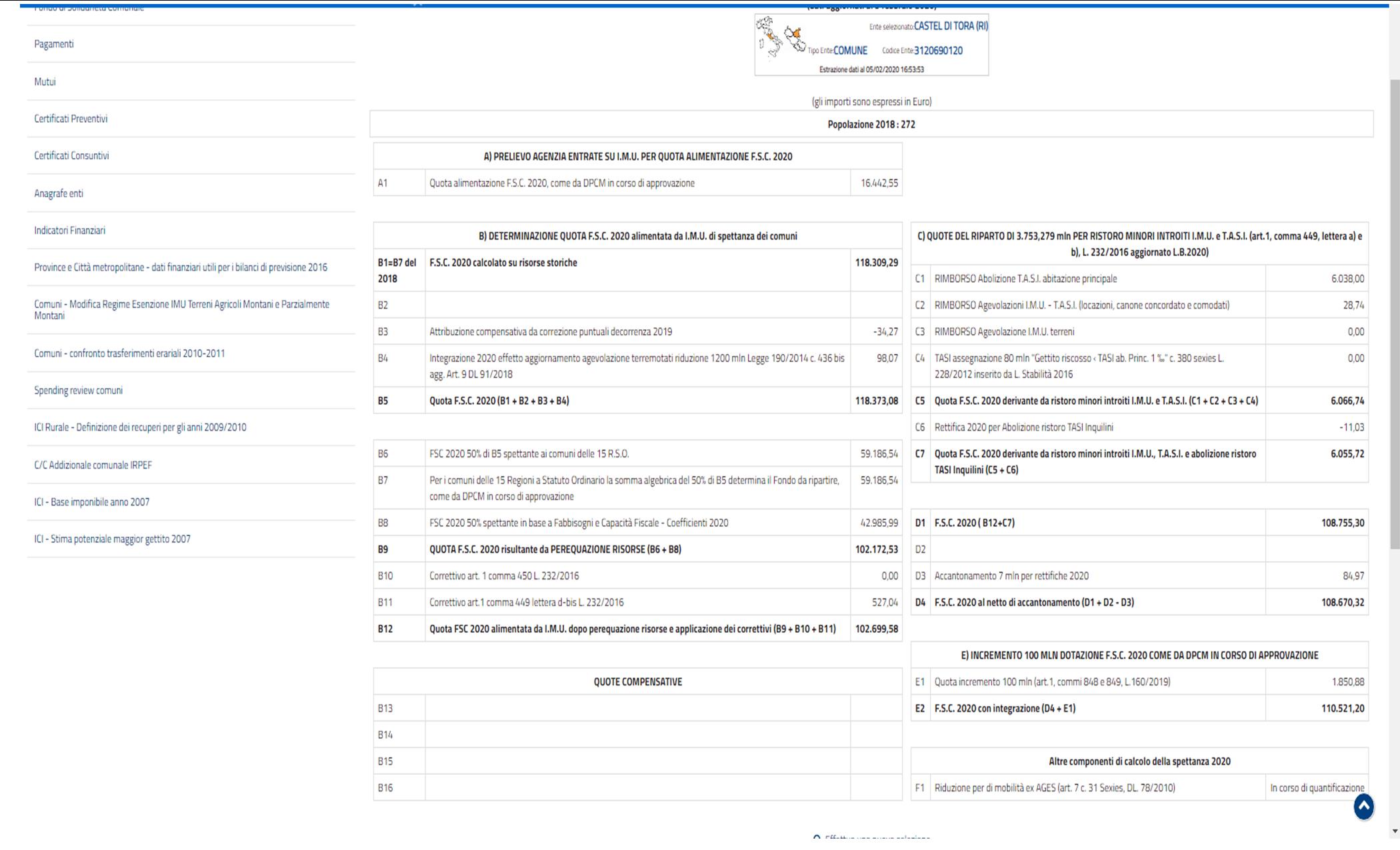This screenshot has height=850, width=1400.
Task: Select the Codice Ente 3120690120
Action: tap(938, 51)
